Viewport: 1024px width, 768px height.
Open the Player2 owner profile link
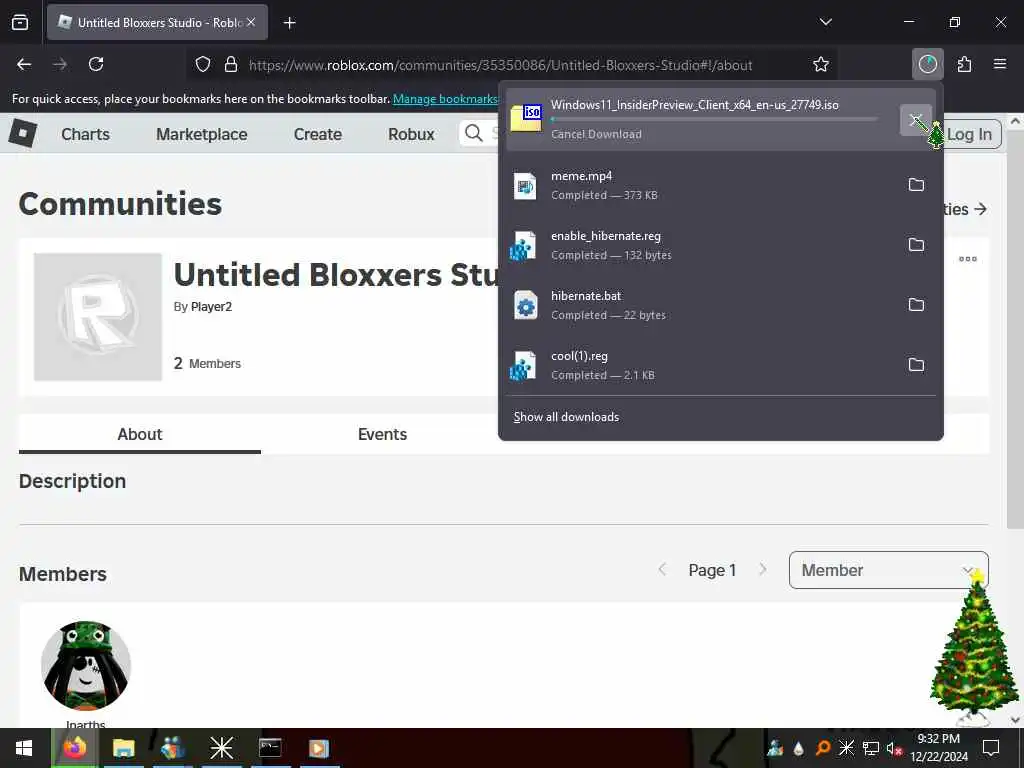[211, 307]
